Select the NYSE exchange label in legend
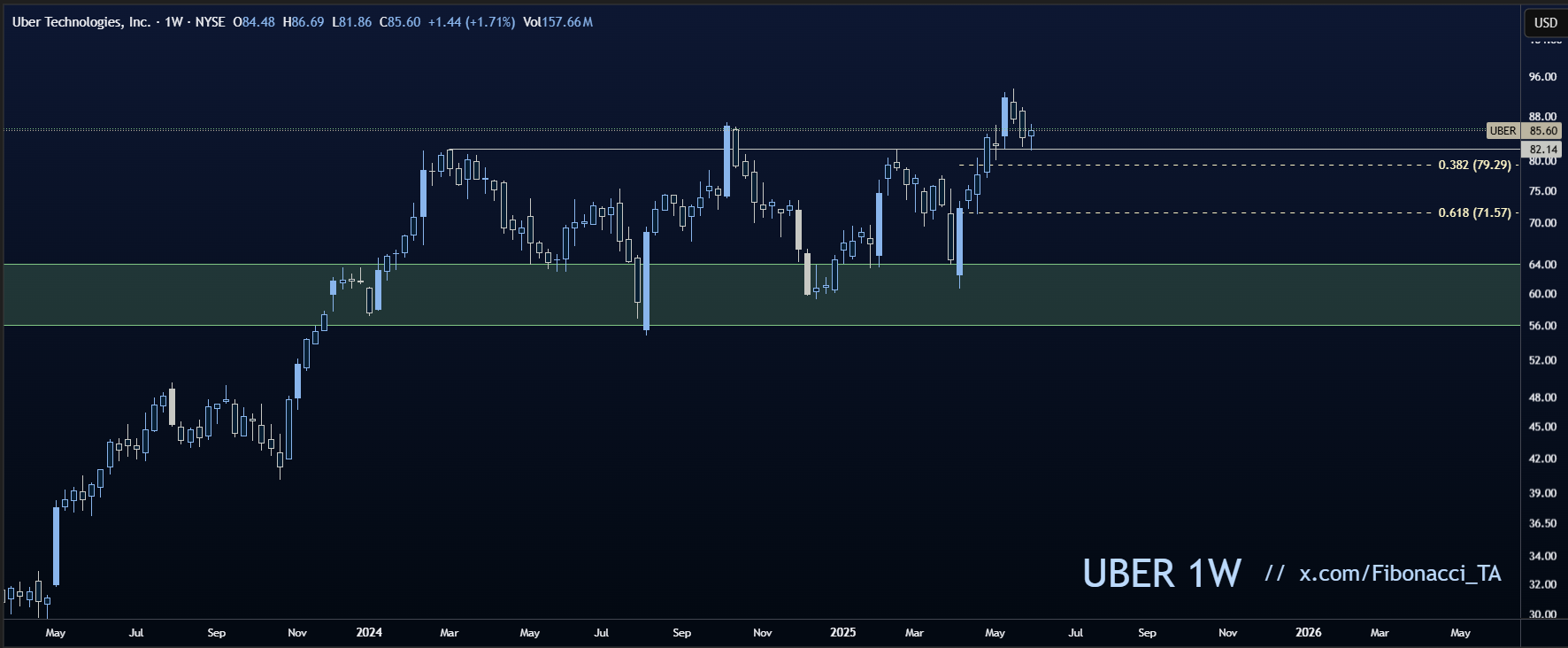 click(x=210, y=22)
